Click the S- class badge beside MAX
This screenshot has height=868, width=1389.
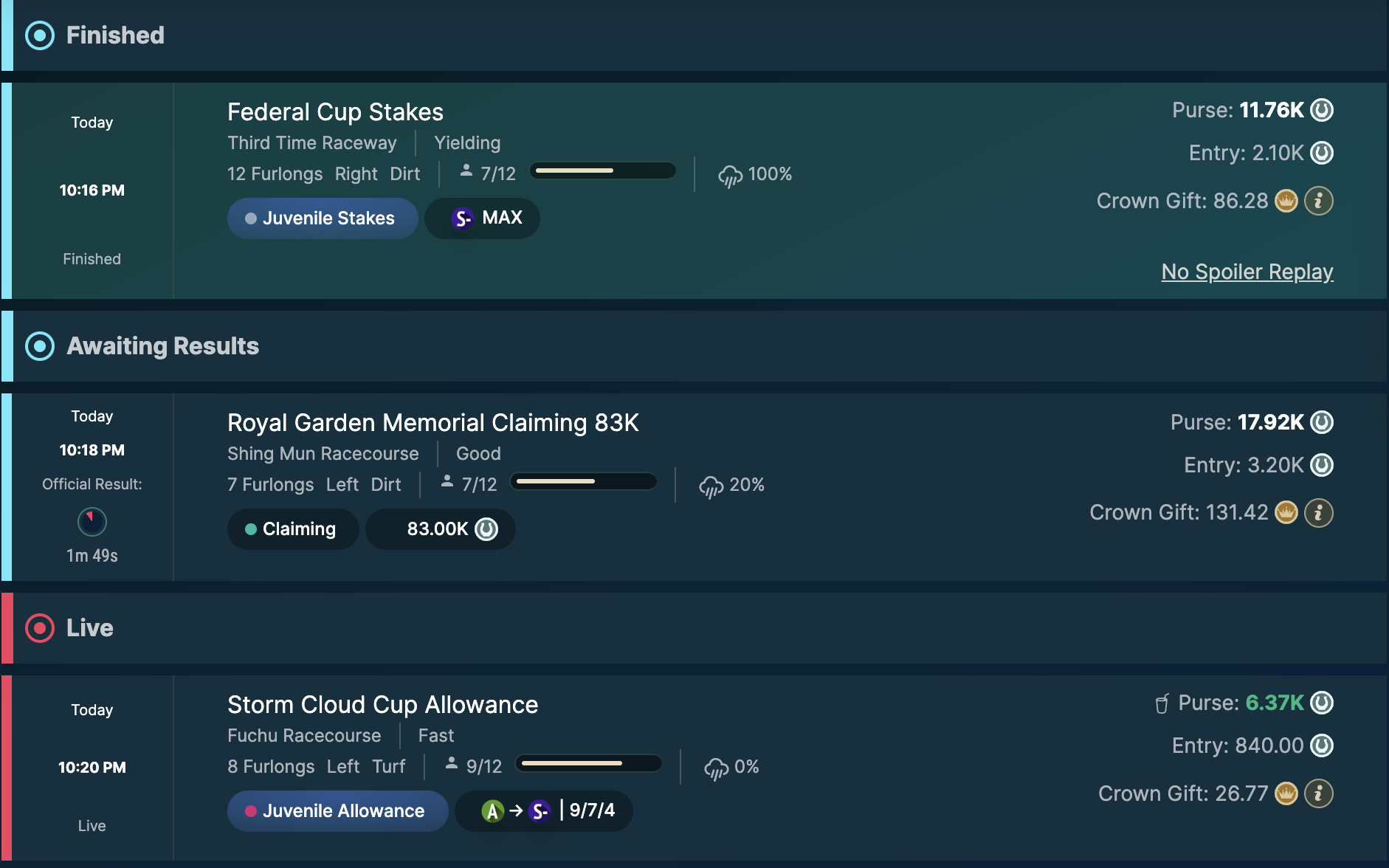463,218
